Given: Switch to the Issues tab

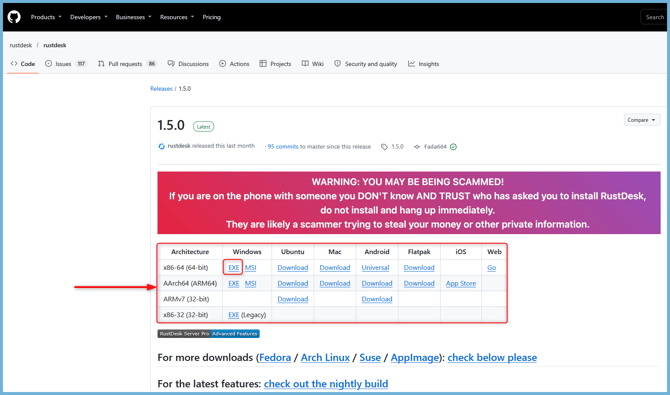Looking at the screenshot, I should pos(66,64).
